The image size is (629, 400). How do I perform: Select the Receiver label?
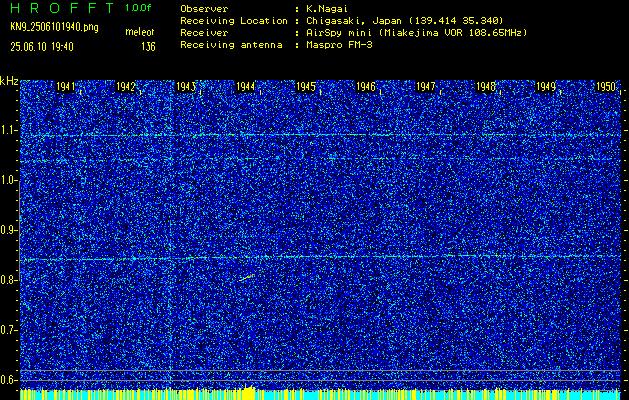click(x=204, y=33)
